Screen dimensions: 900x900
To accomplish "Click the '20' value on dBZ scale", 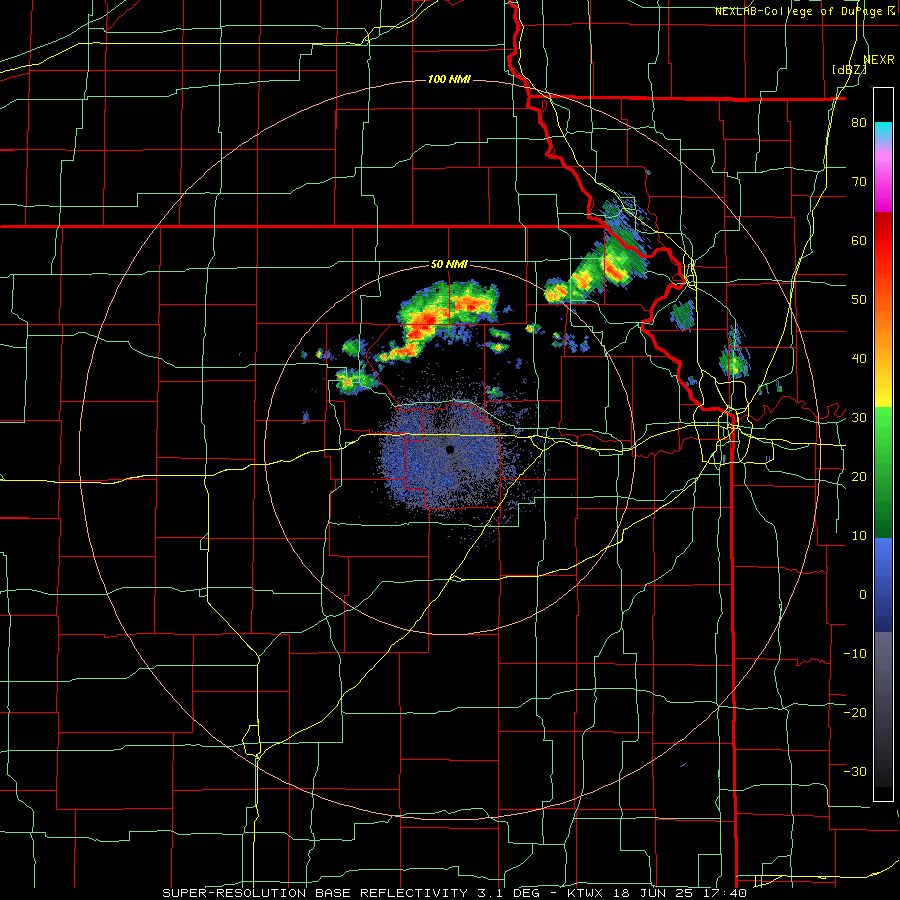I will coord(859,476).
